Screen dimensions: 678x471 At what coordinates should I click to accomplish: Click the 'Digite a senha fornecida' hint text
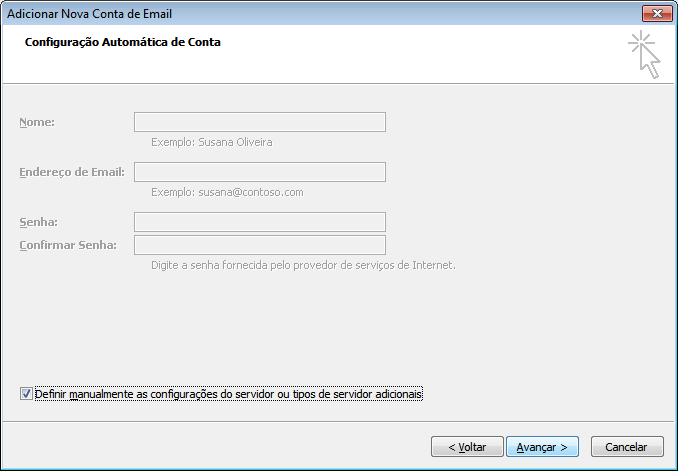[x=303, y=265]
